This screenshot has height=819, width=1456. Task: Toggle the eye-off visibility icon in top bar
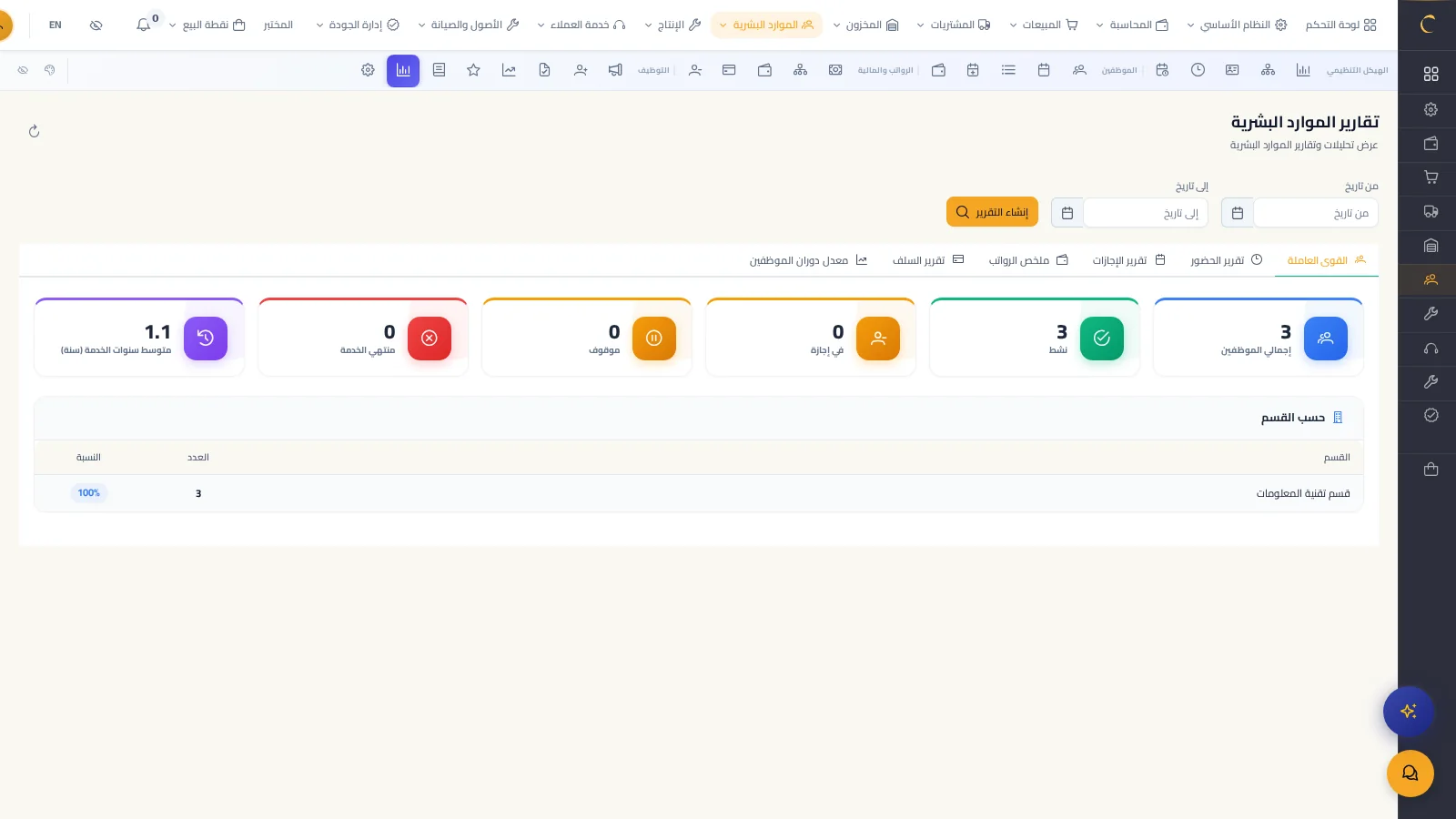pos(96,25)
